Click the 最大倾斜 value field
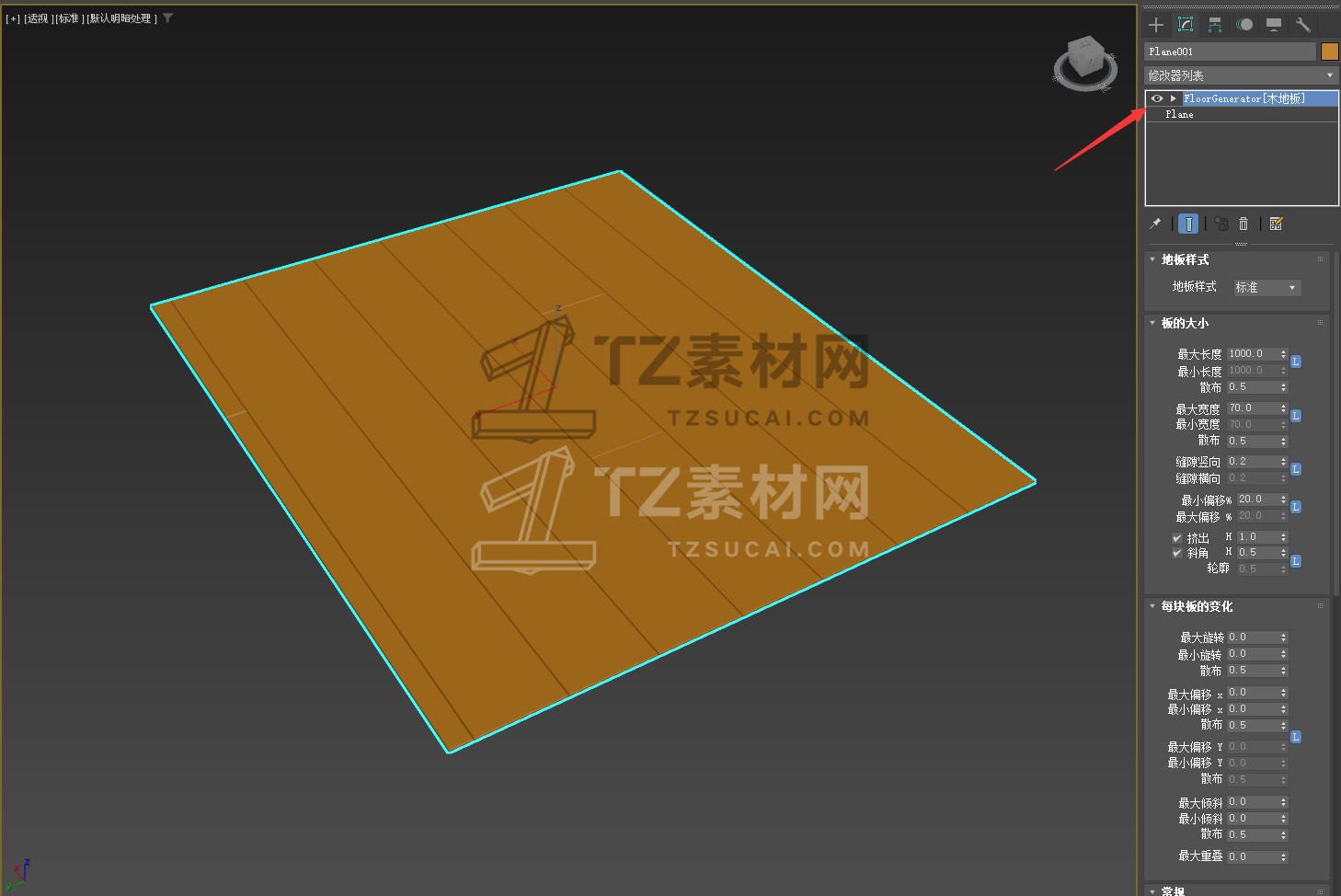 [x=1253, y=802]
